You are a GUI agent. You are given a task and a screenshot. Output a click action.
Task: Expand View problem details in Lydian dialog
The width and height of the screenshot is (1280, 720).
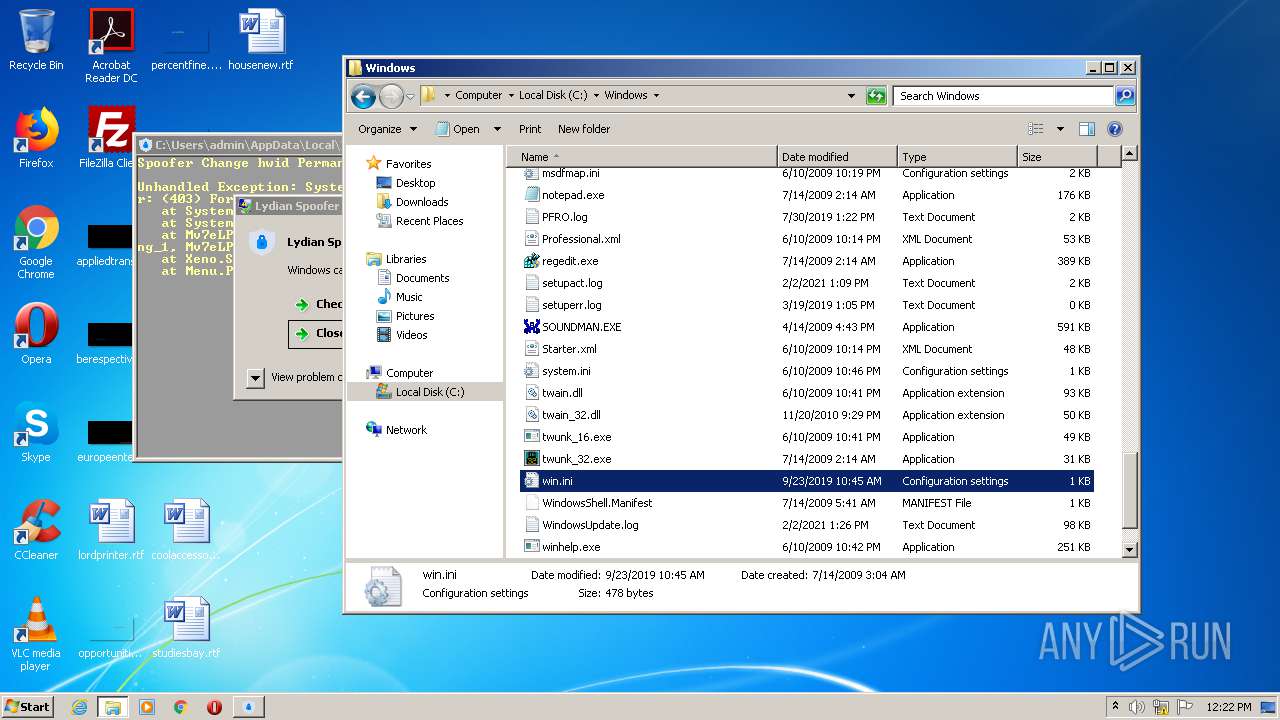pos(255,378)
